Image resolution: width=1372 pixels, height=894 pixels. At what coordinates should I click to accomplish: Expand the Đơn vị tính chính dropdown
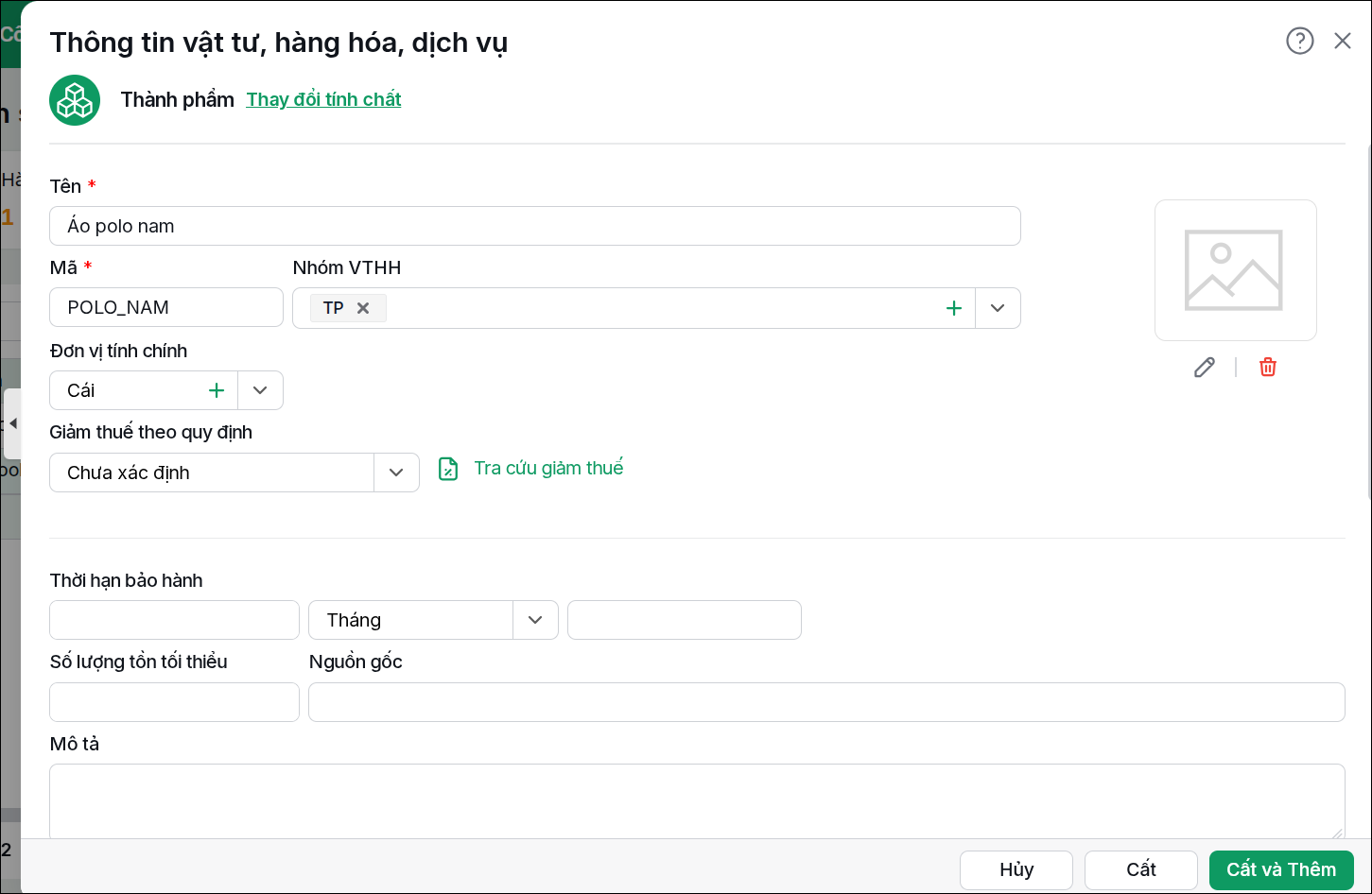(x=260, y=390)
